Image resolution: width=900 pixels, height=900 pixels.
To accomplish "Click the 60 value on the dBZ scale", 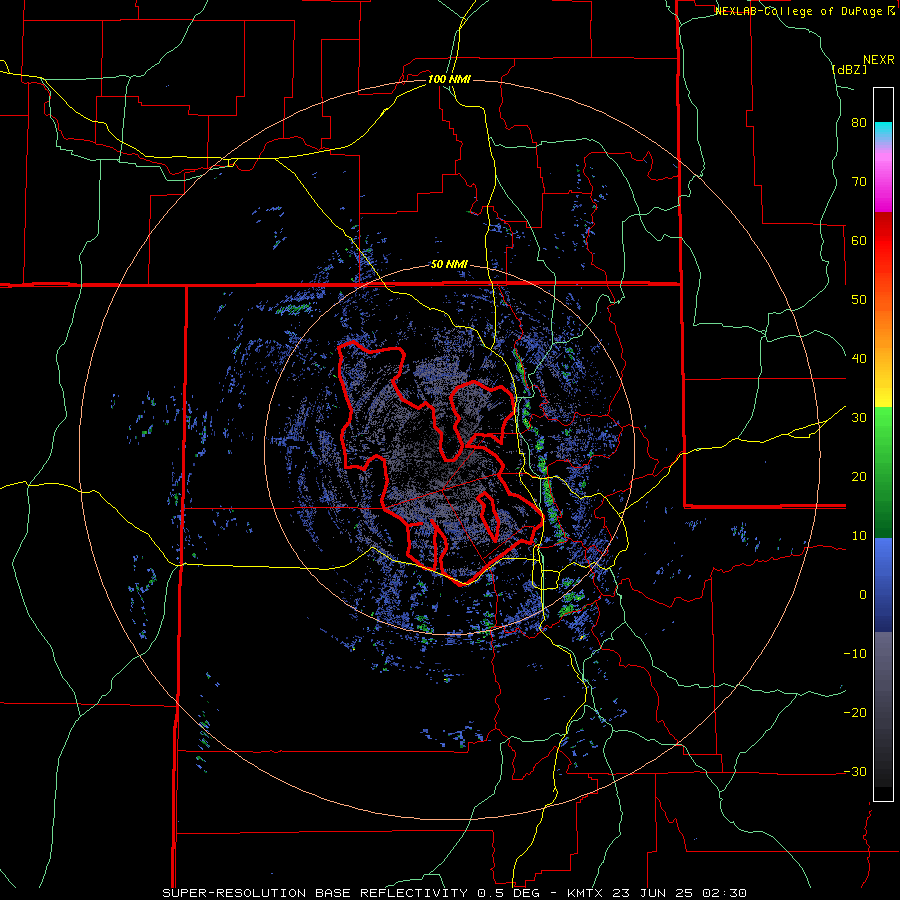I will click(x=859, y=240).
